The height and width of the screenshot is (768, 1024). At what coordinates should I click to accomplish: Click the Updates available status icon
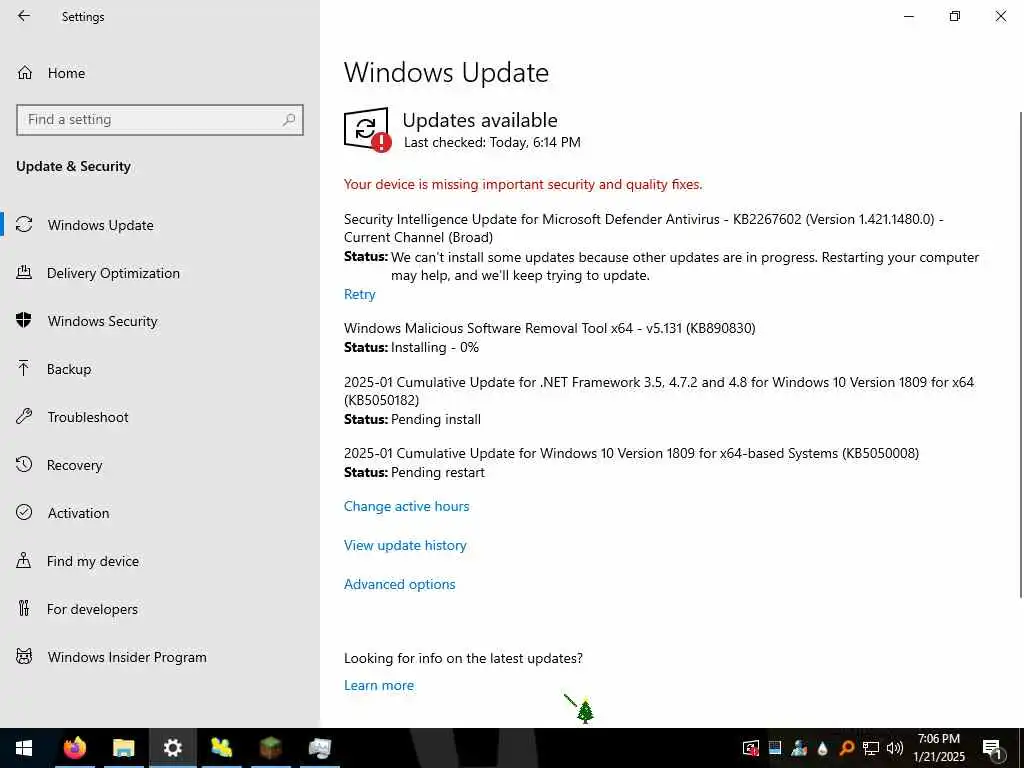[367, 129]
